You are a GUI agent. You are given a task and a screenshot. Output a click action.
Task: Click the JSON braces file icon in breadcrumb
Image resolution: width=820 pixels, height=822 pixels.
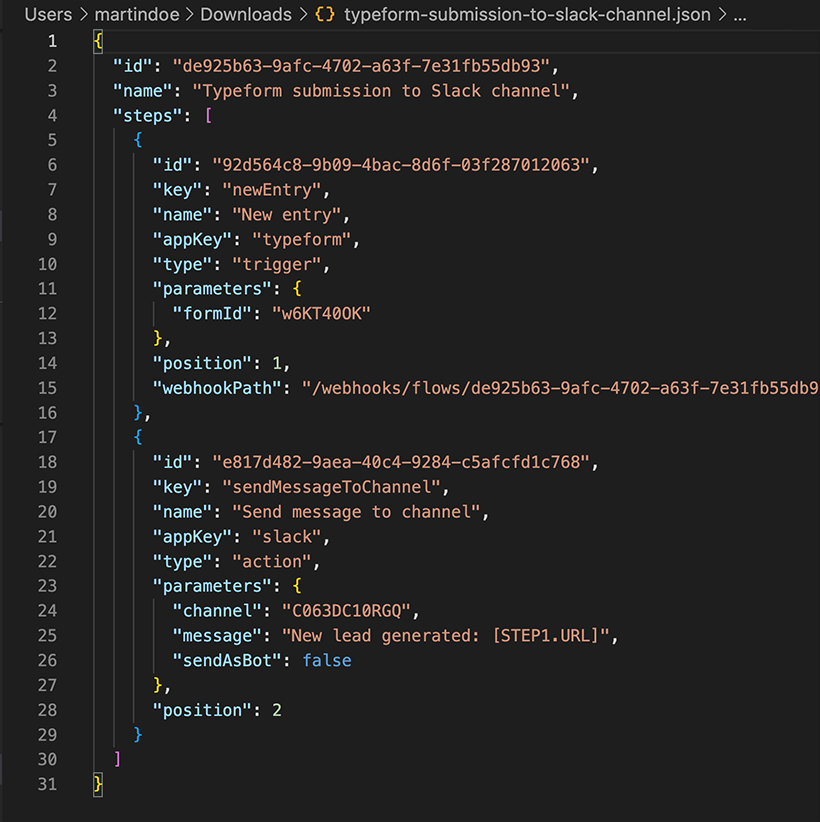click(325, 15)
